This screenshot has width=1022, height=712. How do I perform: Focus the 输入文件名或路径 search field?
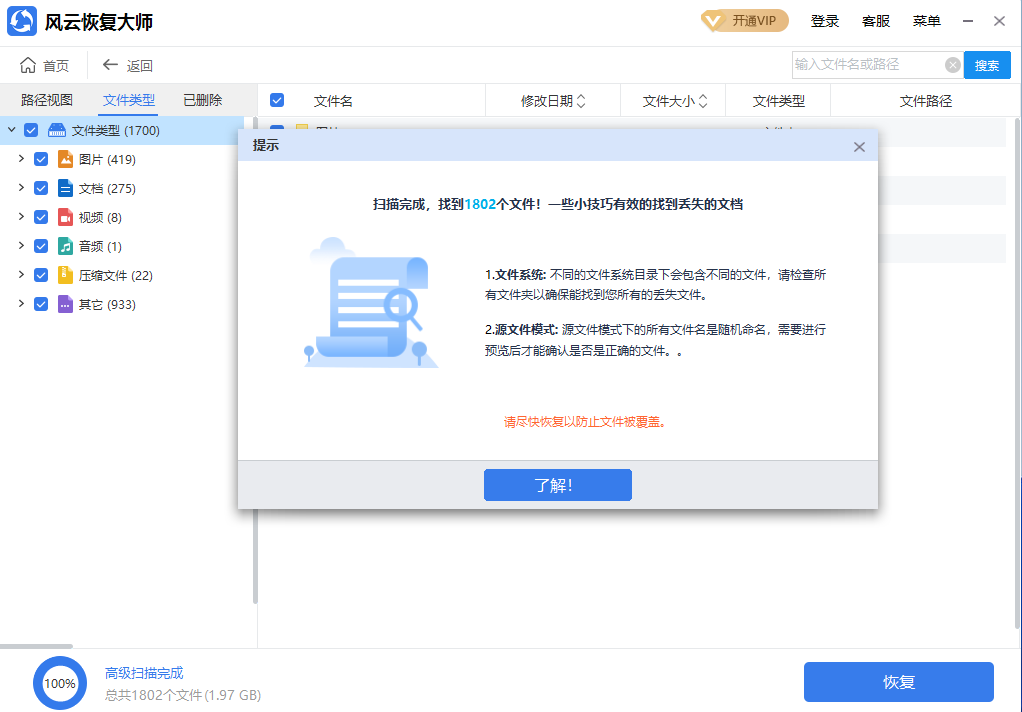coord(865,65)
